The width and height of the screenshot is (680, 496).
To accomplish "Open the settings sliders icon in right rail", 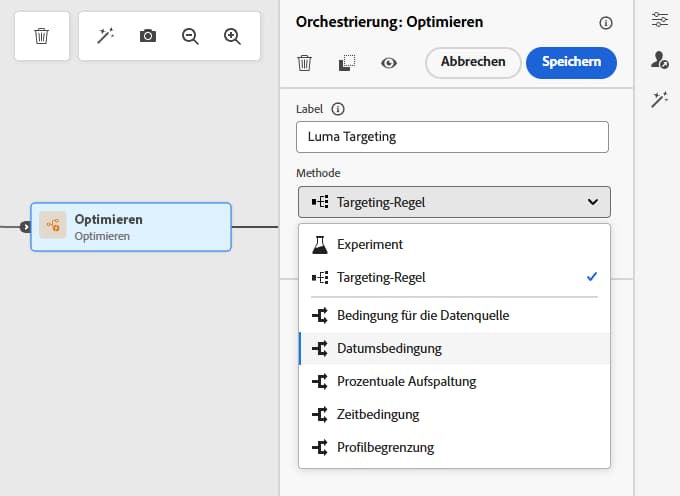I will tap(659, 20).
